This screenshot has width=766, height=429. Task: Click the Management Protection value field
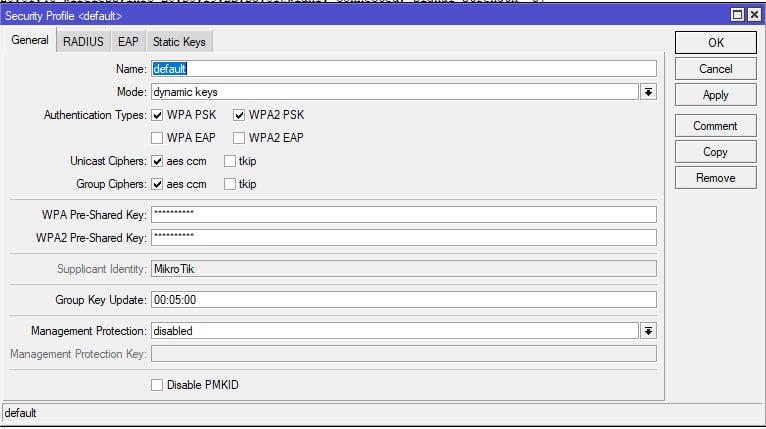395,331
